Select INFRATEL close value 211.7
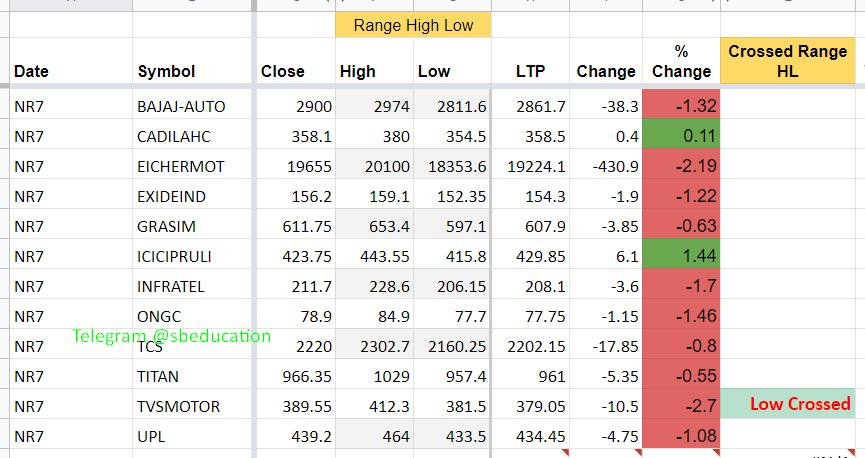The width and height of the screenshot is (865, 458). coord(296,286)
